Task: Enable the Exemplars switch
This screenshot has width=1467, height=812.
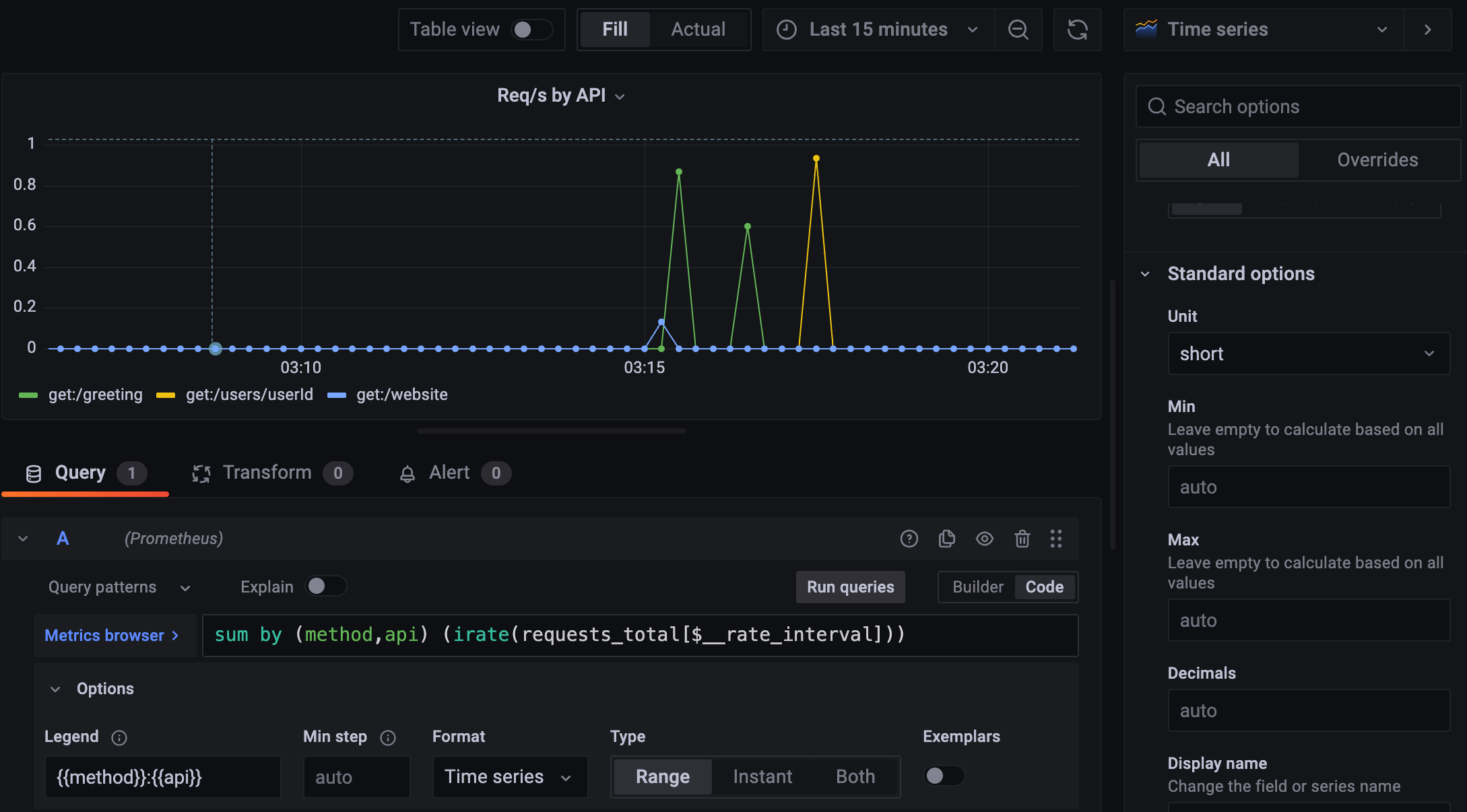Action: click(x=943, y=776)
